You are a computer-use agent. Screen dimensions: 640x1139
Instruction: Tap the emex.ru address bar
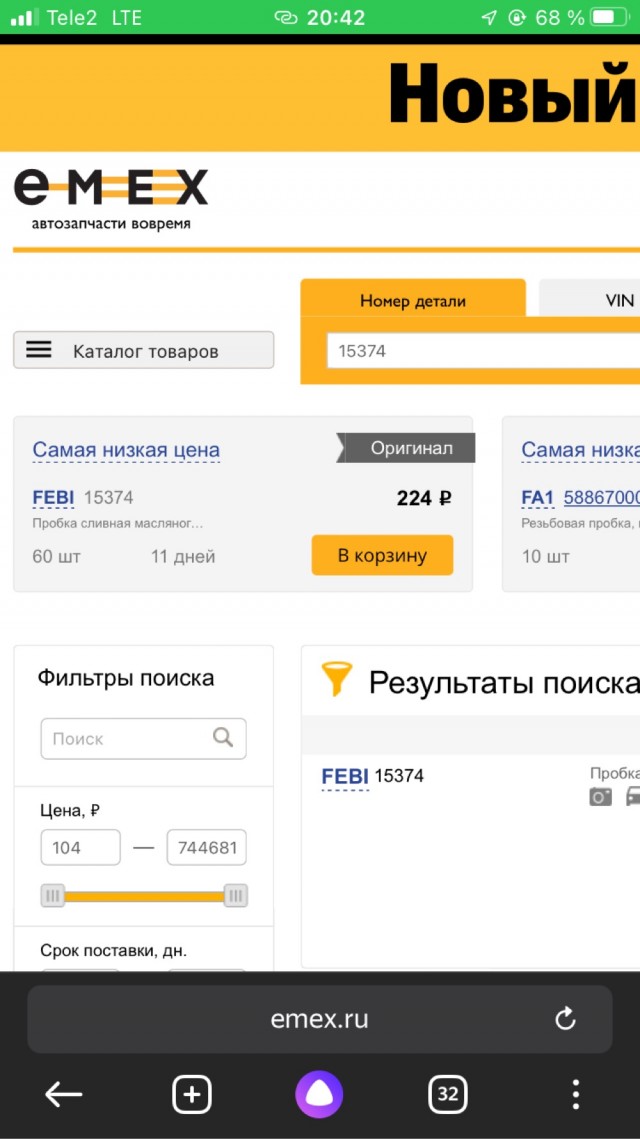click(x=320, y=1019)
